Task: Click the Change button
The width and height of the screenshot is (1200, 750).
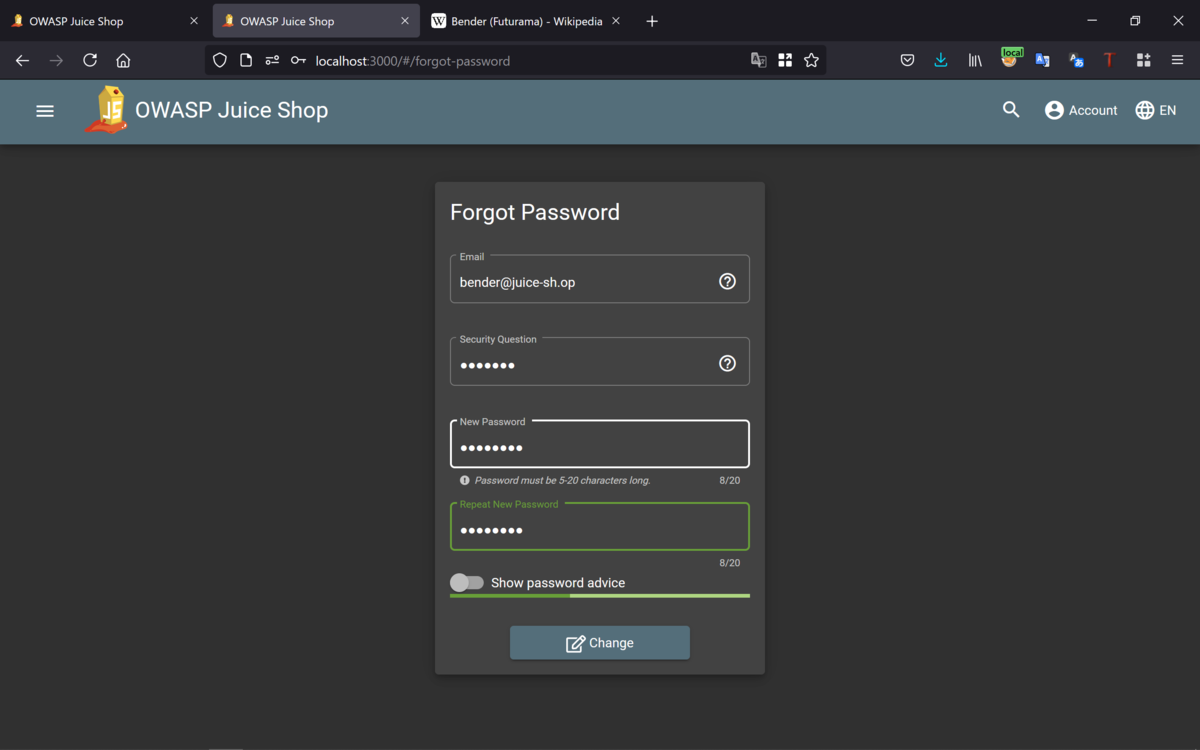Action: (x=600, y=643)
